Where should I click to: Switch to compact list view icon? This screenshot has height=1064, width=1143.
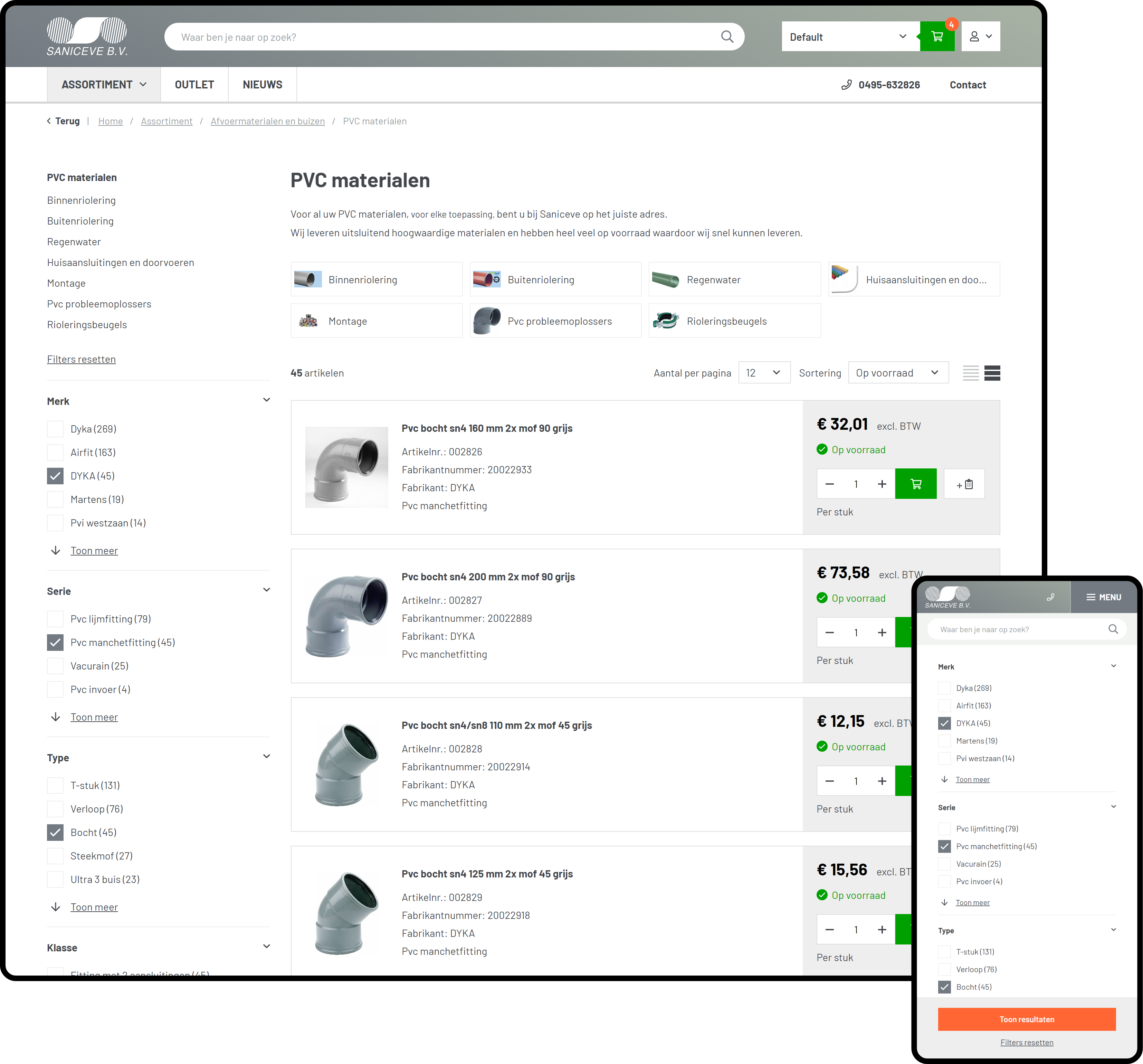971,373
